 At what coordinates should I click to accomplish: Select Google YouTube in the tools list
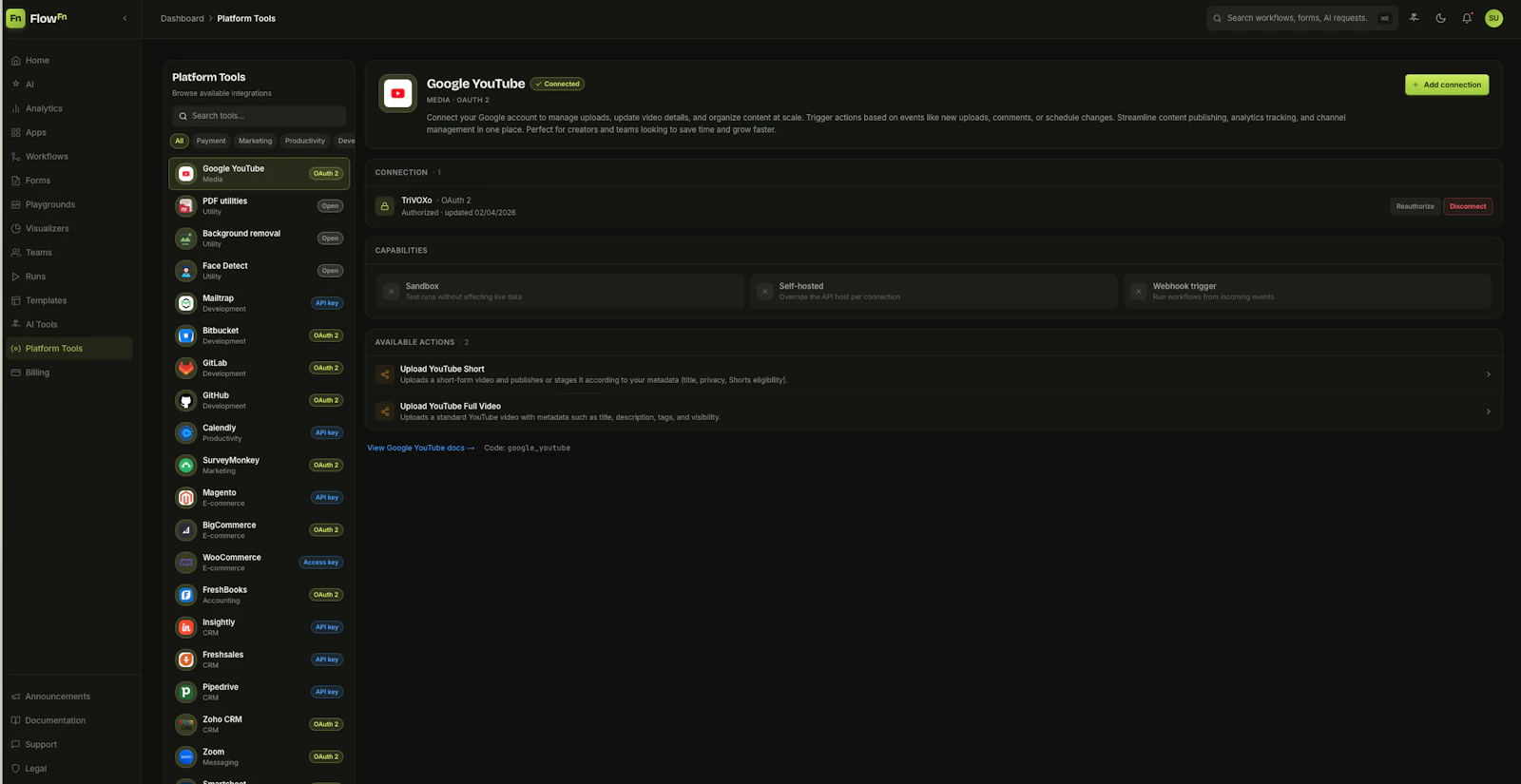coord(259,173)
